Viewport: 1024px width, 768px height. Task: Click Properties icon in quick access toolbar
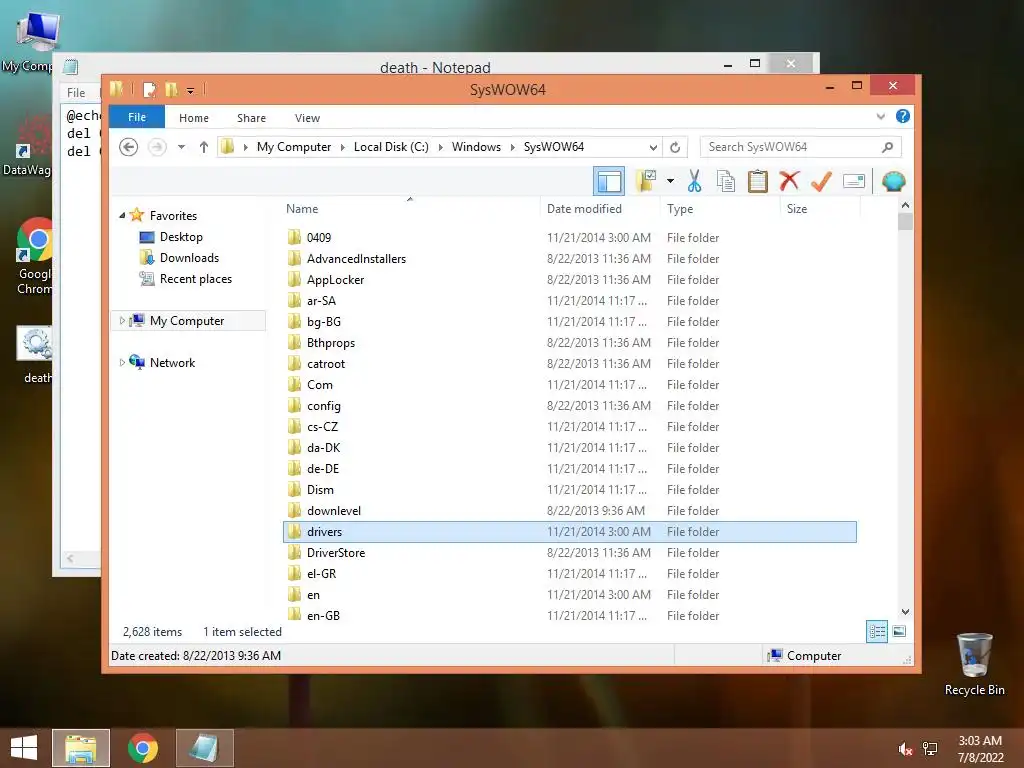(x=150, y=89)
